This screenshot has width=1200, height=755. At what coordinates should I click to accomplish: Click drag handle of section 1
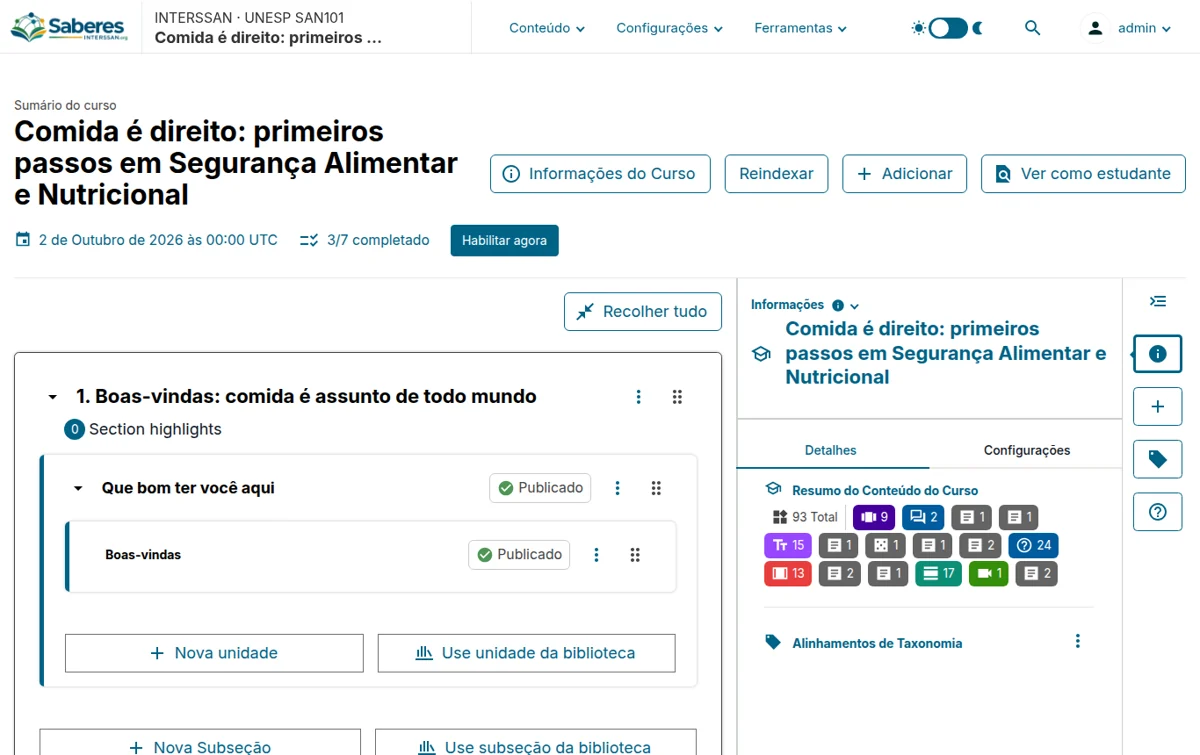tap(677, 397)
